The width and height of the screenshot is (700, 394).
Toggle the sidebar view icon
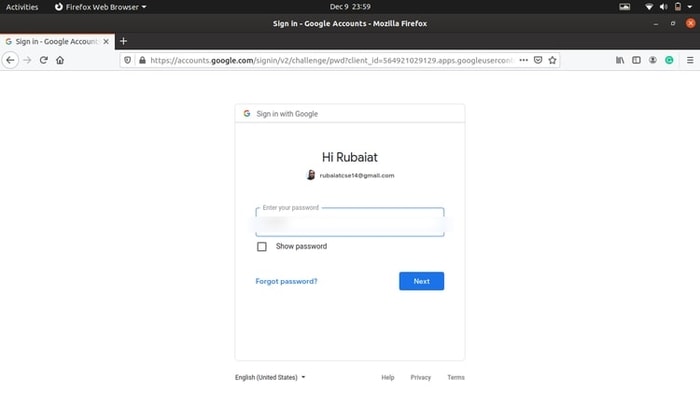coord(636,60)
